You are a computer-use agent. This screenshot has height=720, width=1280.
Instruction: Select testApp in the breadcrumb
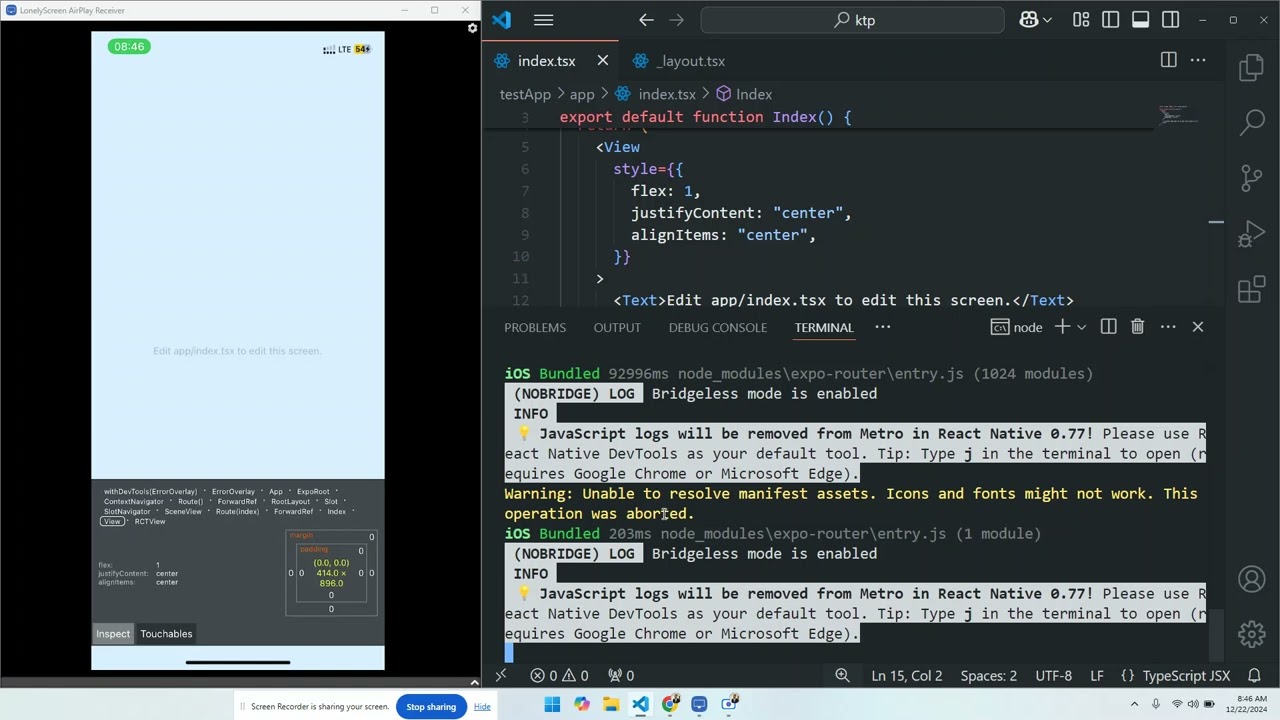click(525, 94)
